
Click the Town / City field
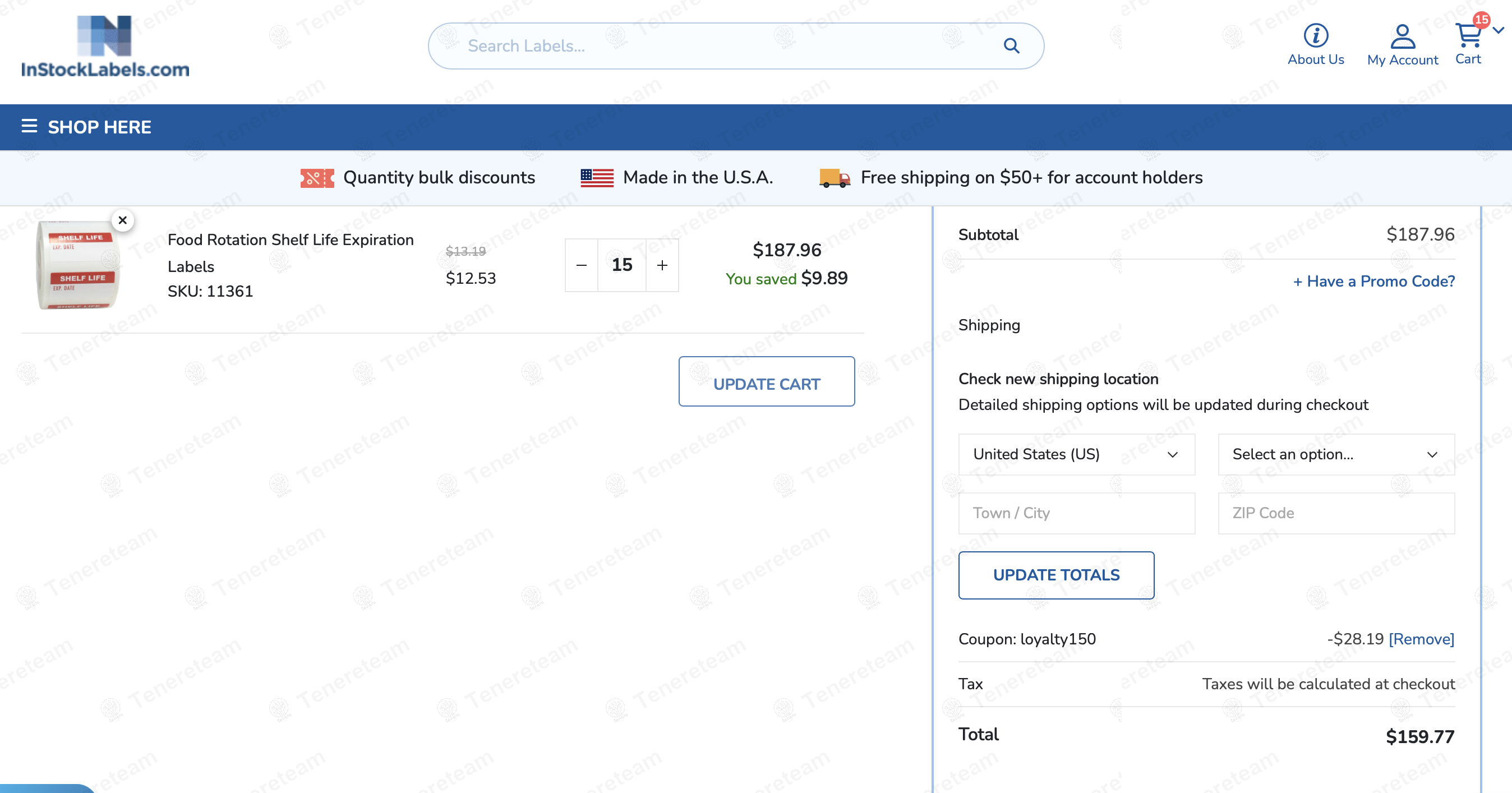click(1076, 513)
